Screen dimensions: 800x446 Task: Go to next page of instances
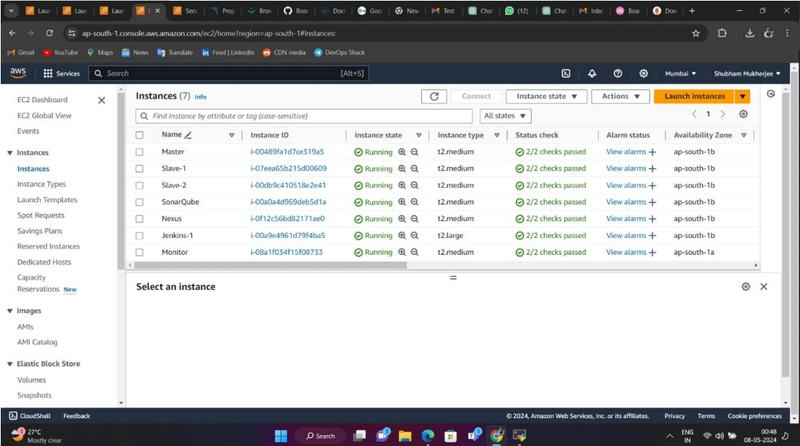[x=723, y=114]
